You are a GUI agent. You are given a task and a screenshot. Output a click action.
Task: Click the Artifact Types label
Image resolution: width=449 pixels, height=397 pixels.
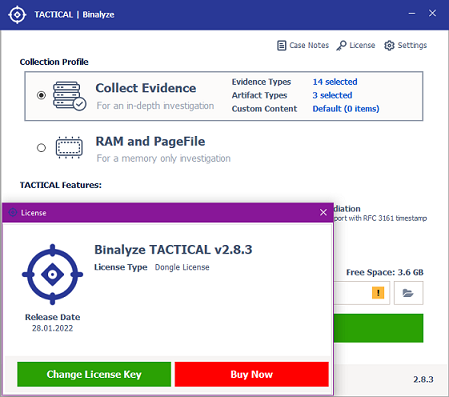pos(259,95)
